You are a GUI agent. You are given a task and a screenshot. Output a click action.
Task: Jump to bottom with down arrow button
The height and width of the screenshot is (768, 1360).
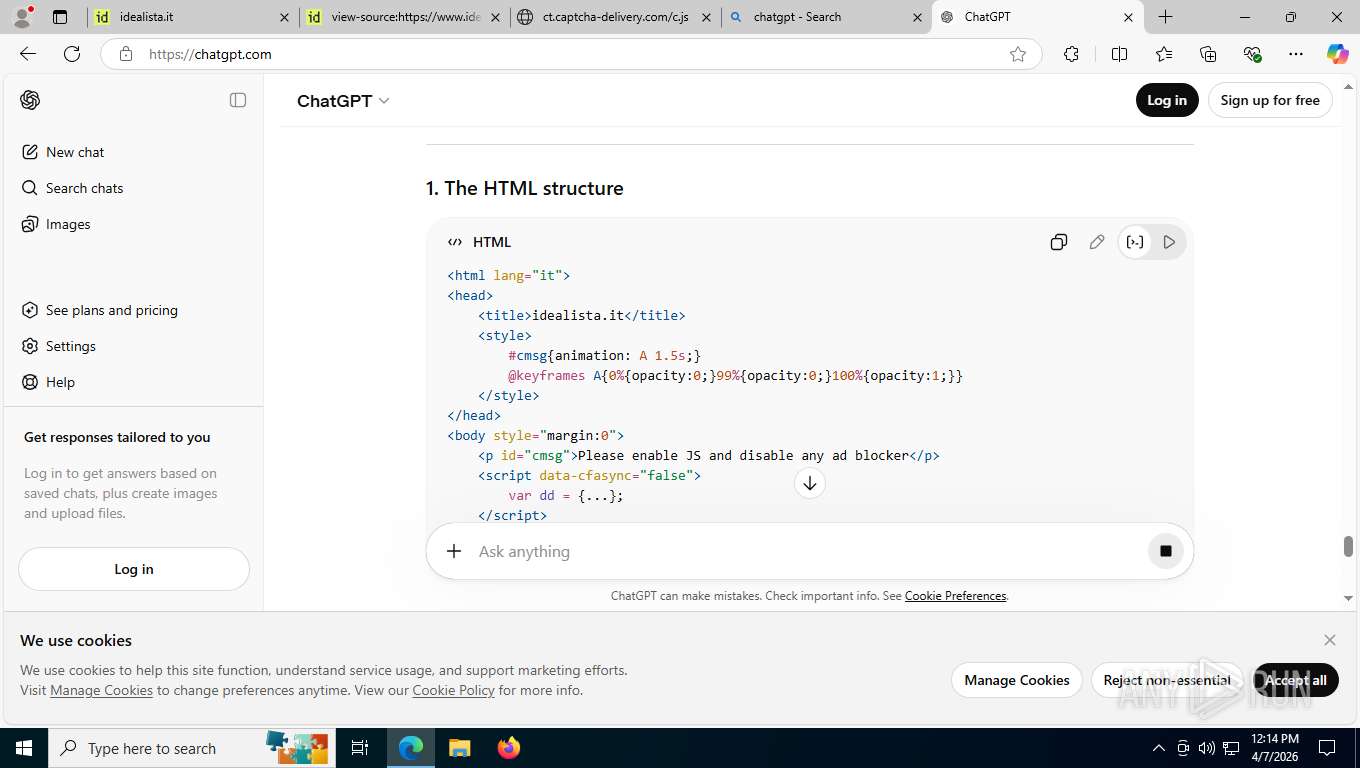click(810, 483)
